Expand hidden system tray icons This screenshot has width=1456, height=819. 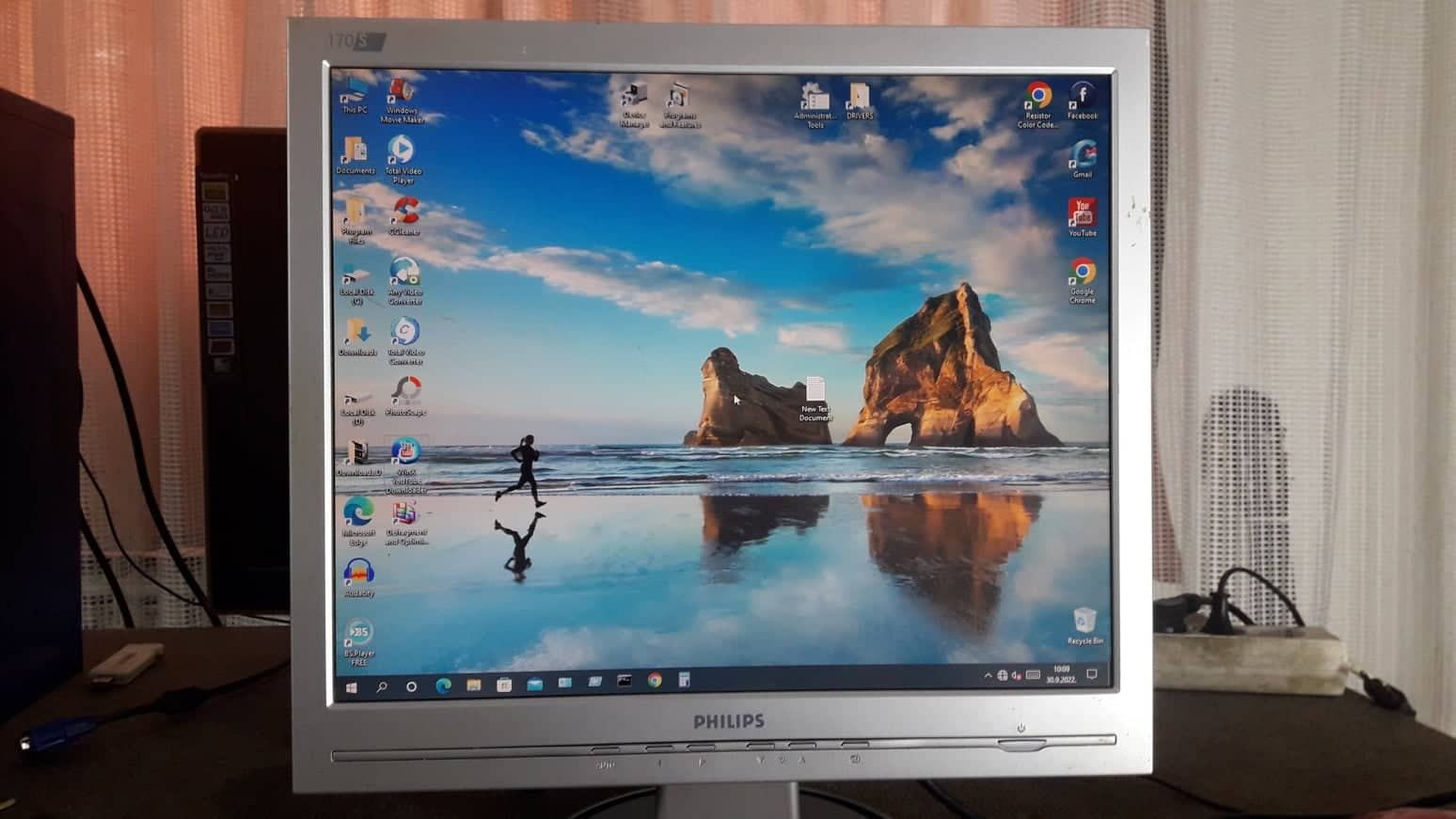[x=989, y=675]
